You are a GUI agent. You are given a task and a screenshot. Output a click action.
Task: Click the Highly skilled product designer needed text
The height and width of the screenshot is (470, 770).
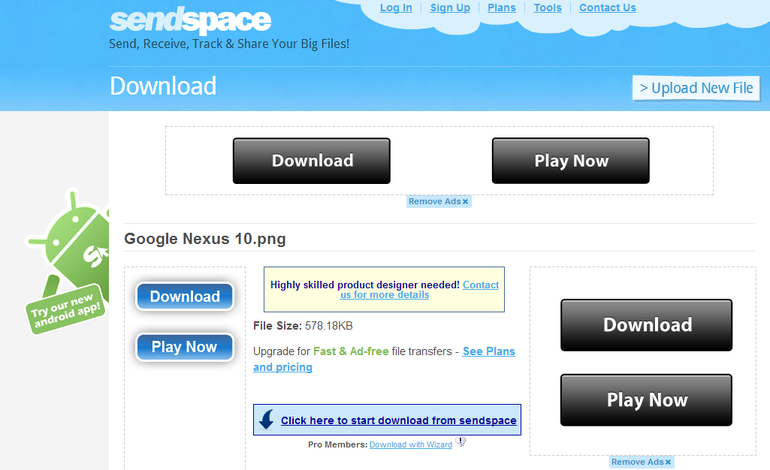[365, 285]
